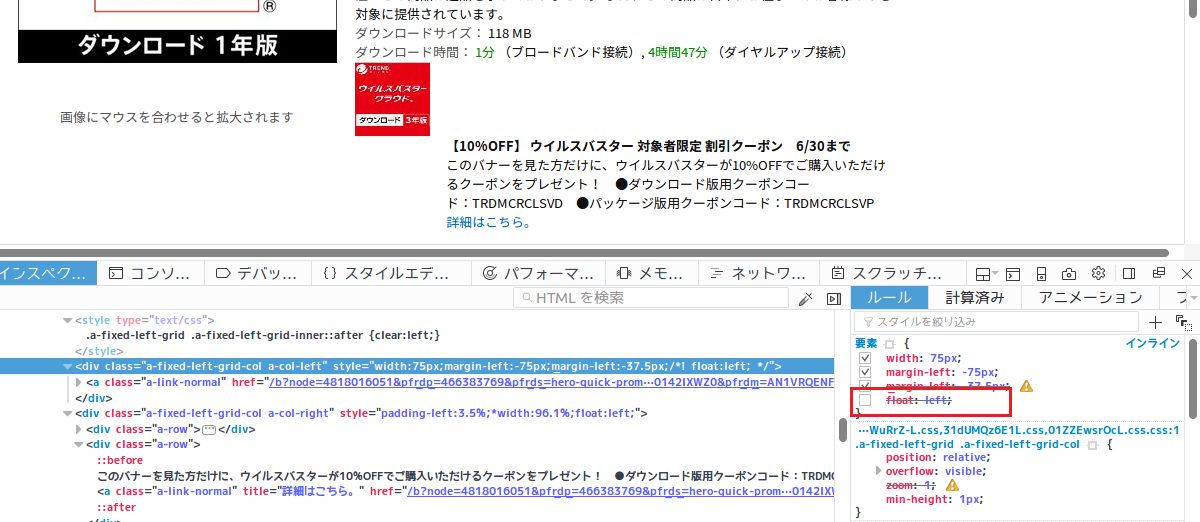Collapse the selected a-col-left div node

tap(67, 366)
